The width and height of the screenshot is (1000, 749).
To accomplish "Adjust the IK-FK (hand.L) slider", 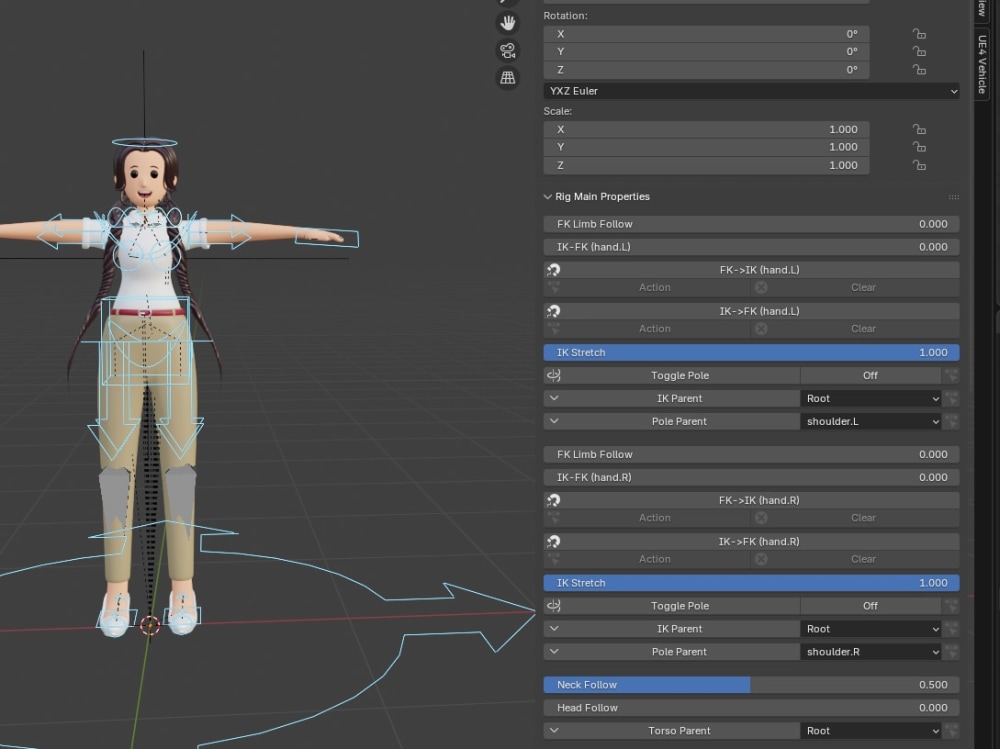I will click(x=751, y=247).
